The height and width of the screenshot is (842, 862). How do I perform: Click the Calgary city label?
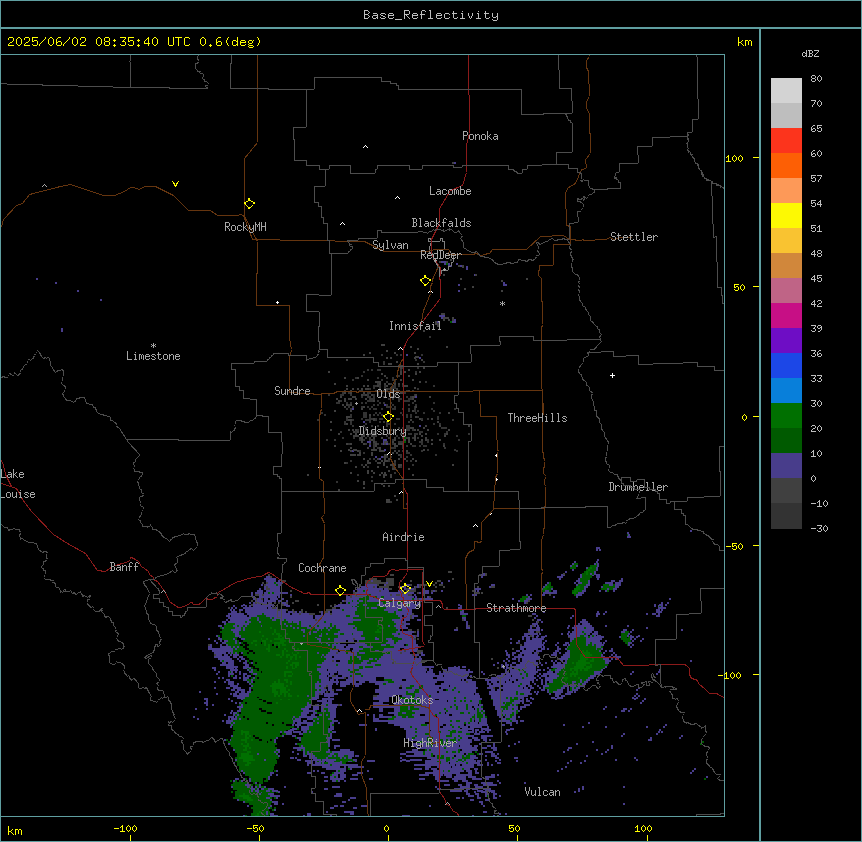pyautogui.click(x=399, y=603)
